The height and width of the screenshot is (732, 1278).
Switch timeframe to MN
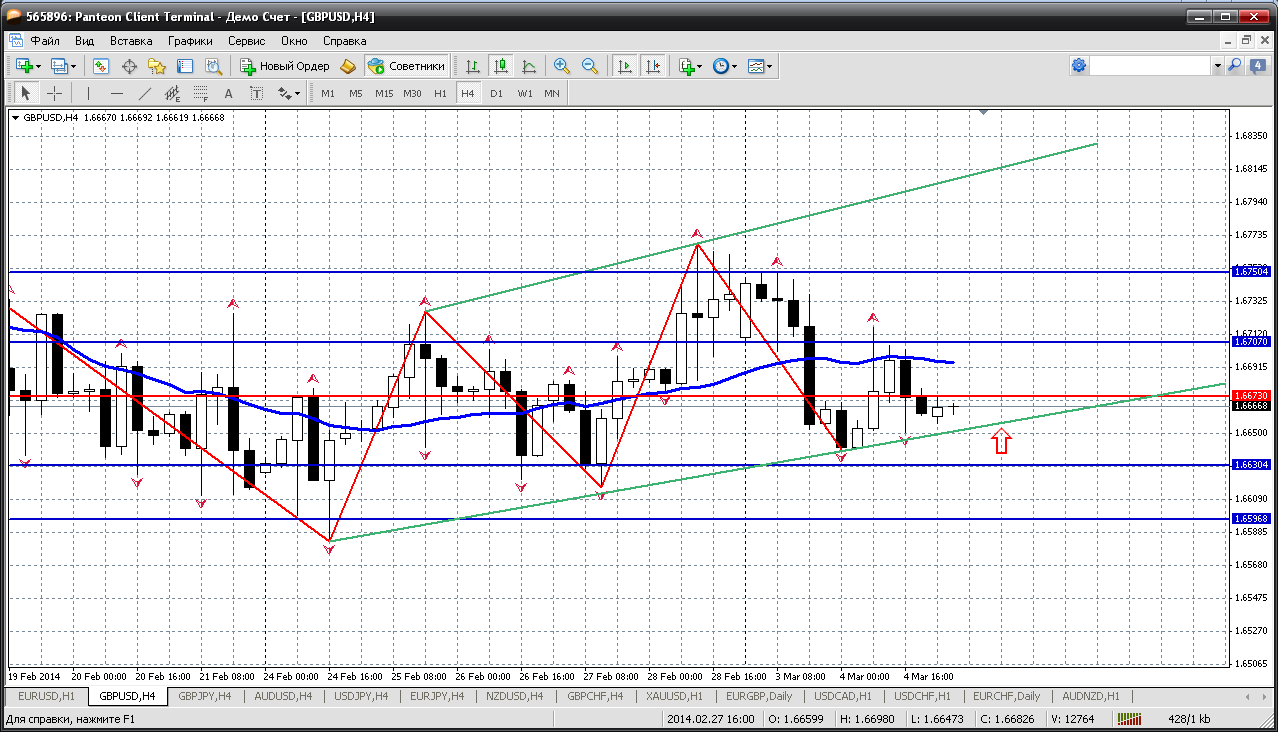click(552, 93)
